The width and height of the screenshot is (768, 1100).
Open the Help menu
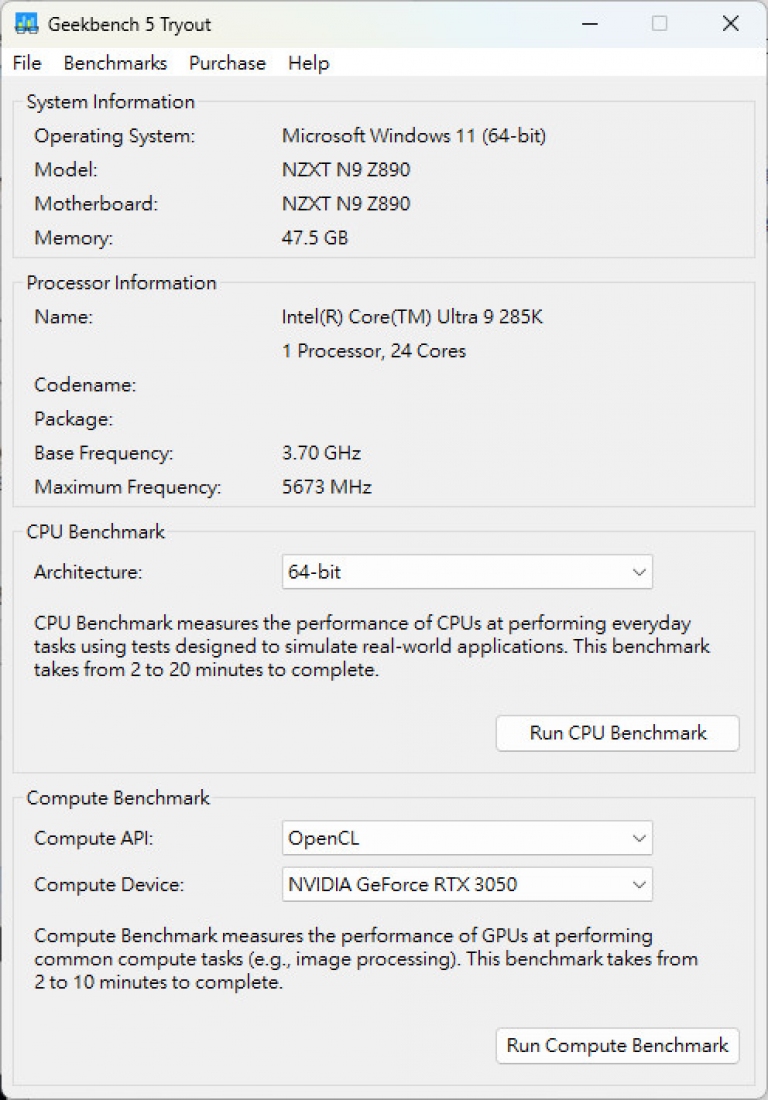tap(309, 63)
